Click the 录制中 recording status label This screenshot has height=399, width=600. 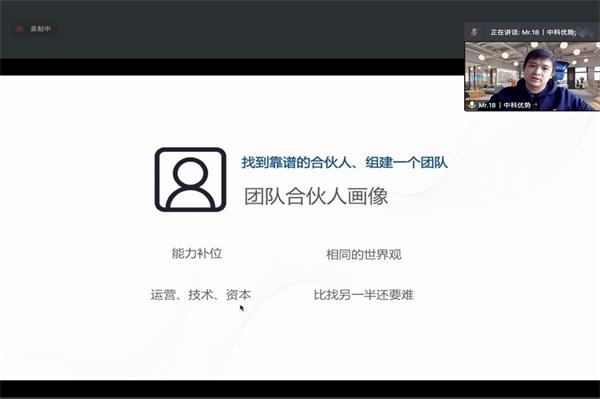41,29
